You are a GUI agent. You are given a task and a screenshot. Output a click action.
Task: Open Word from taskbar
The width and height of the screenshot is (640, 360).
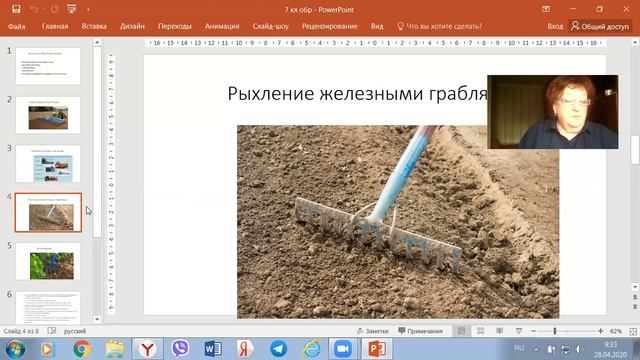tap(213, 349)
